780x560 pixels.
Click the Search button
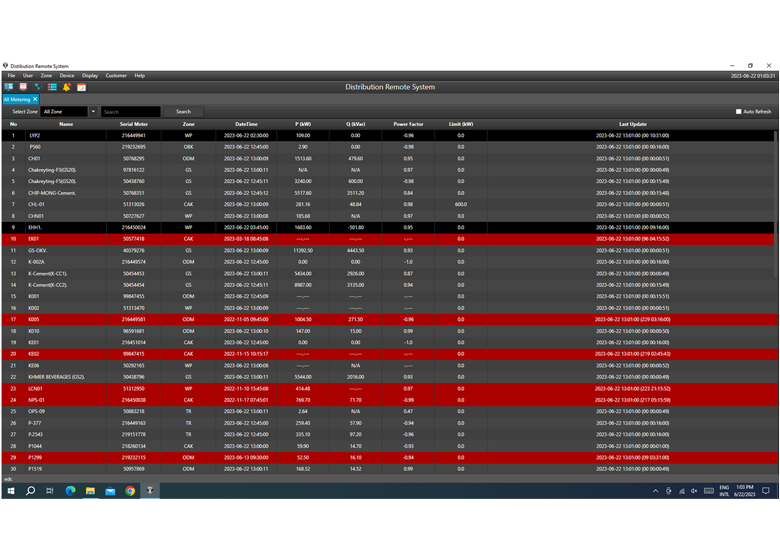pos(184,111)
